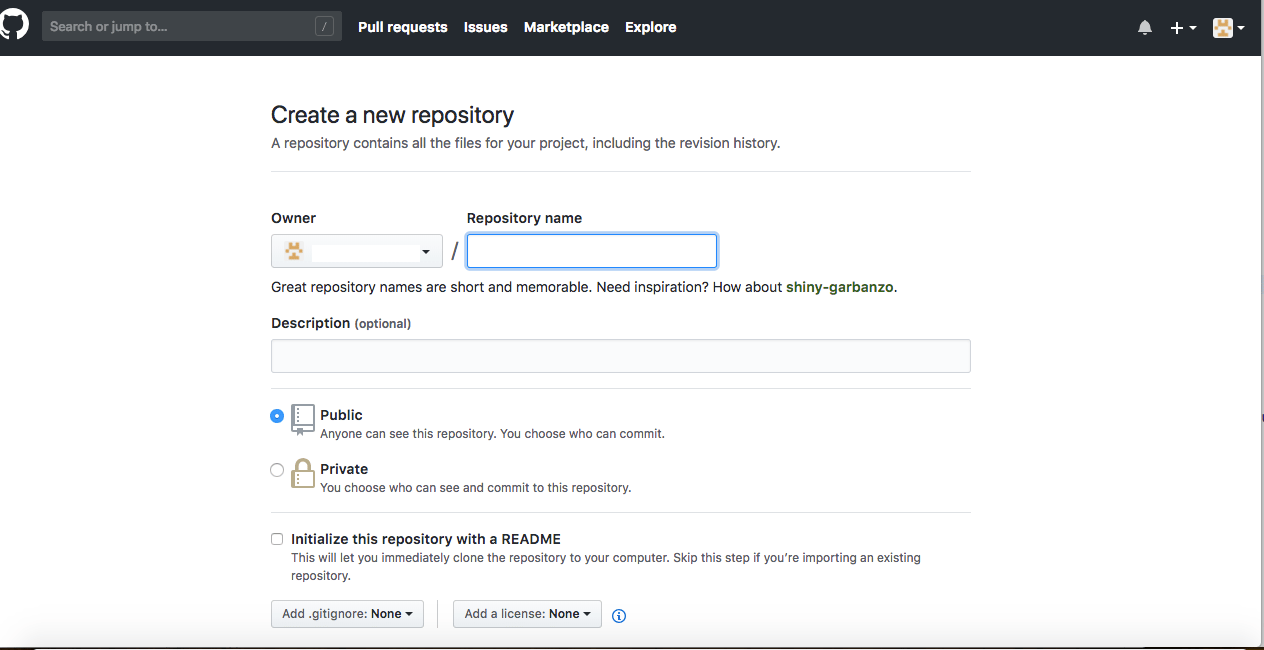Viewport: 1264px width, 650px height.
Task: Focus the Search or jump to field
Action: [192, 26]
